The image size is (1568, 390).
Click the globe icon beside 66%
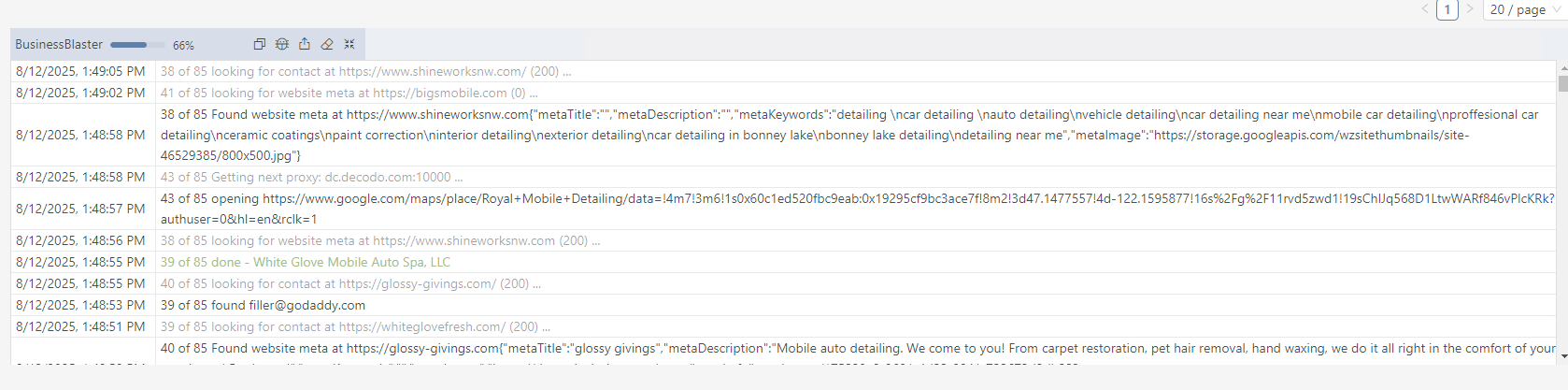(x=282, y=44)
